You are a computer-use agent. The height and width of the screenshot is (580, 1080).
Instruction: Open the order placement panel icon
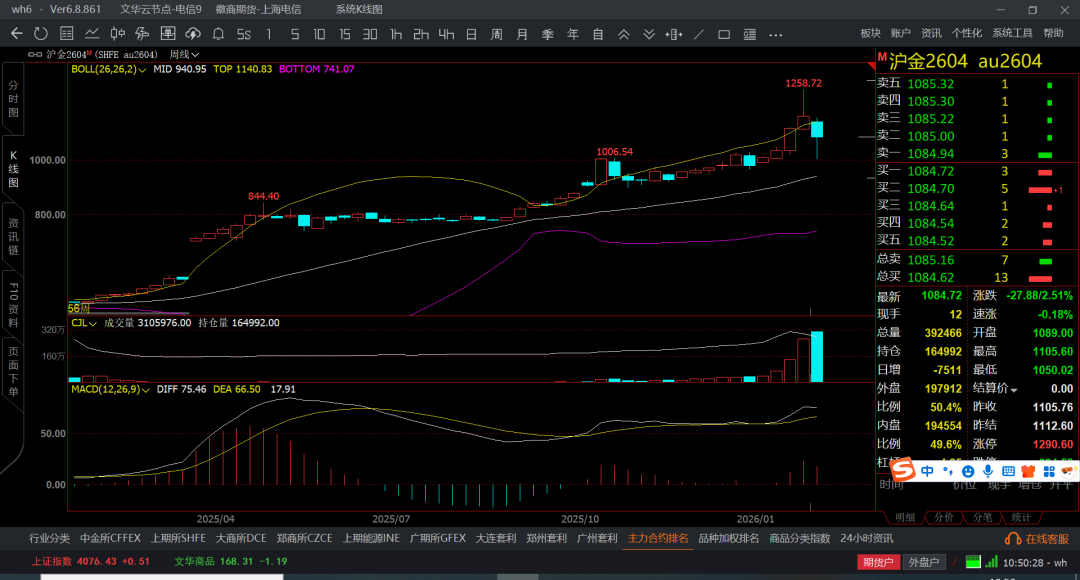pos(167,34)
